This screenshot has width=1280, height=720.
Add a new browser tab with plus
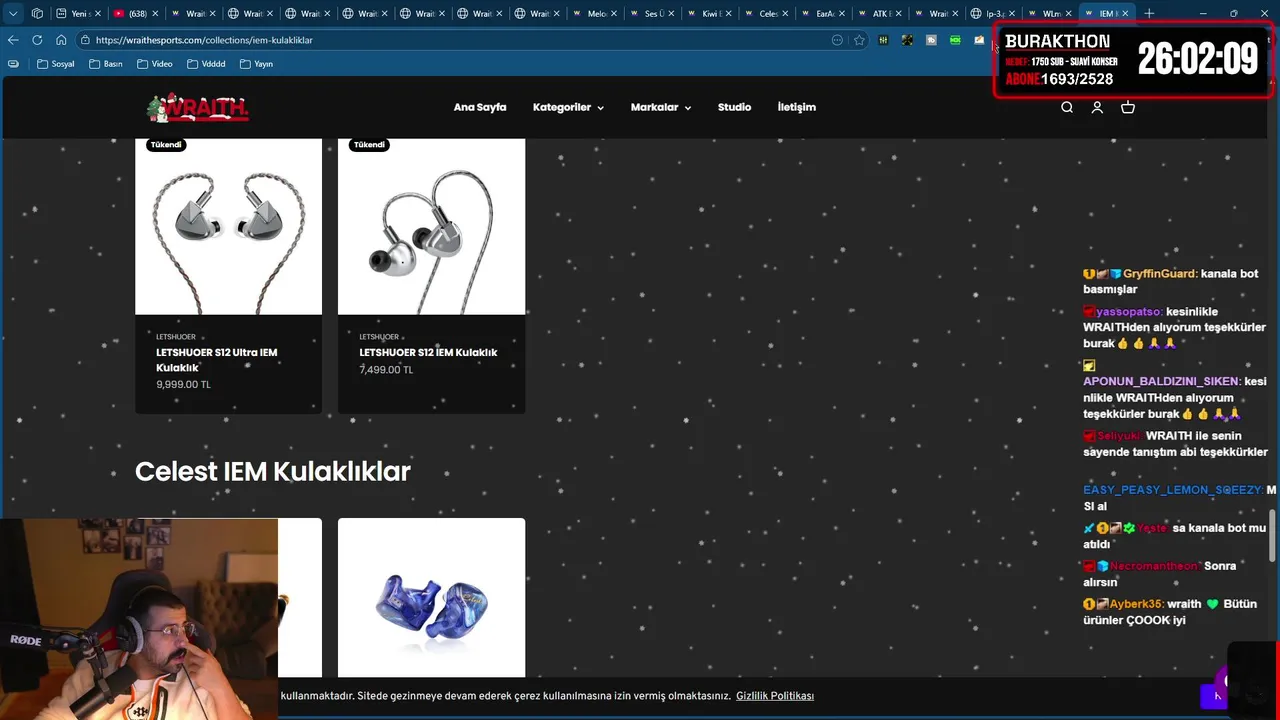(x=1149, y=14)
